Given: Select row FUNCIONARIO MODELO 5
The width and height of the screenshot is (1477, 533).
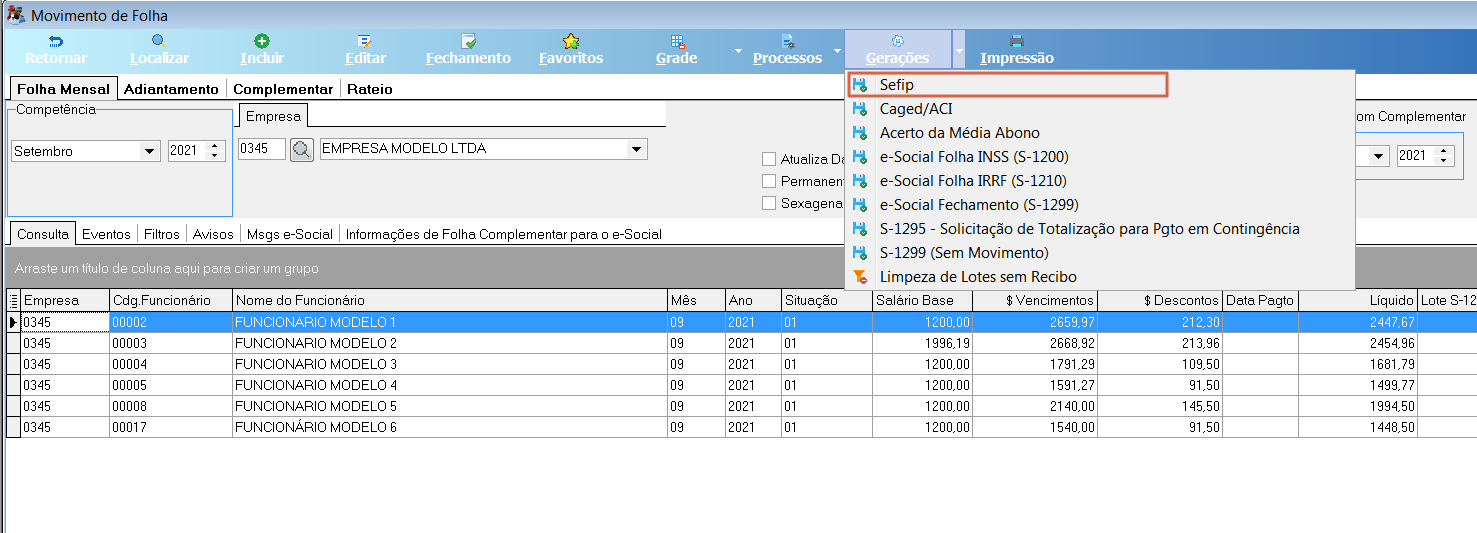Looking at the screenshot, I should point(741,406).
